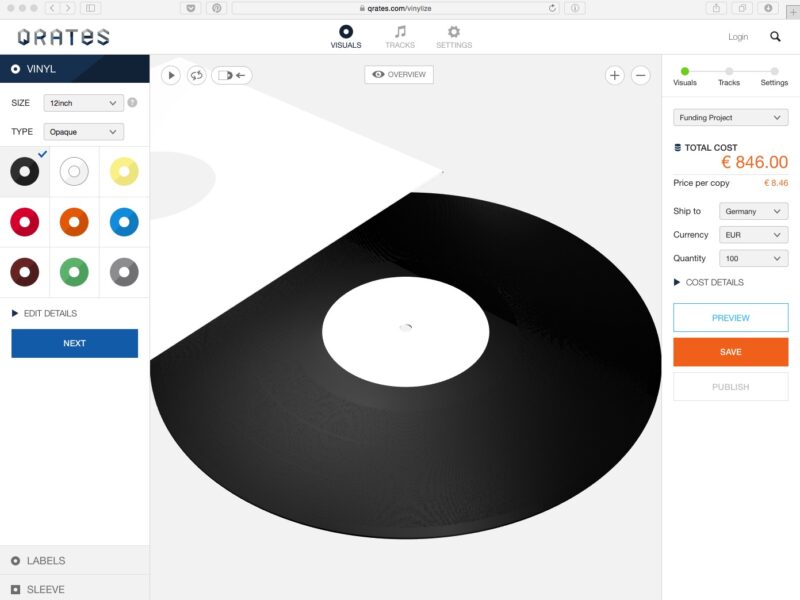Zoom in with the plus icon
This screenshot has width=800, height=600.
pos(614,75)
